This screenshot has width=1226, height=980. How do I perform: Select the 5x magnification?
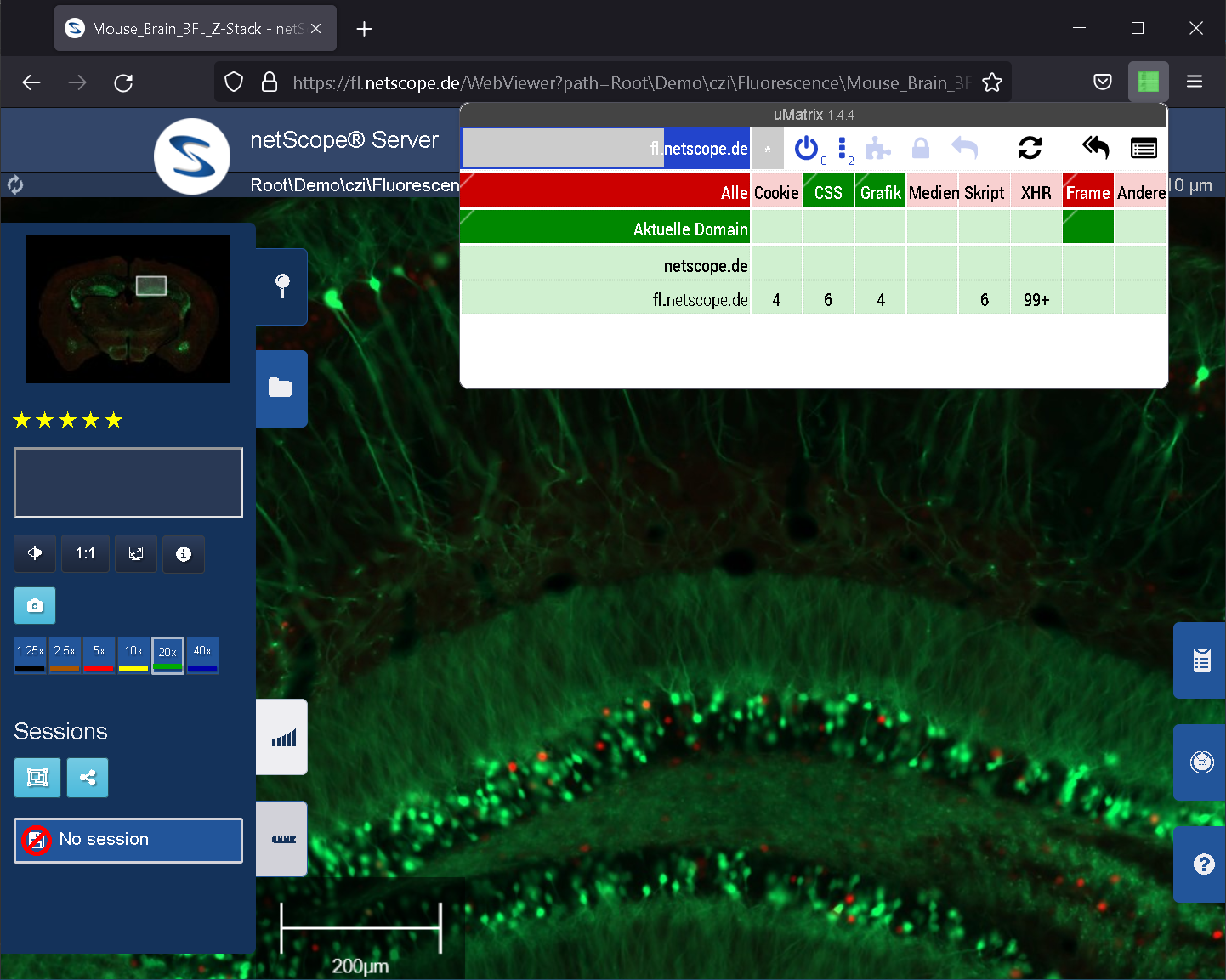tap(99, 655)
